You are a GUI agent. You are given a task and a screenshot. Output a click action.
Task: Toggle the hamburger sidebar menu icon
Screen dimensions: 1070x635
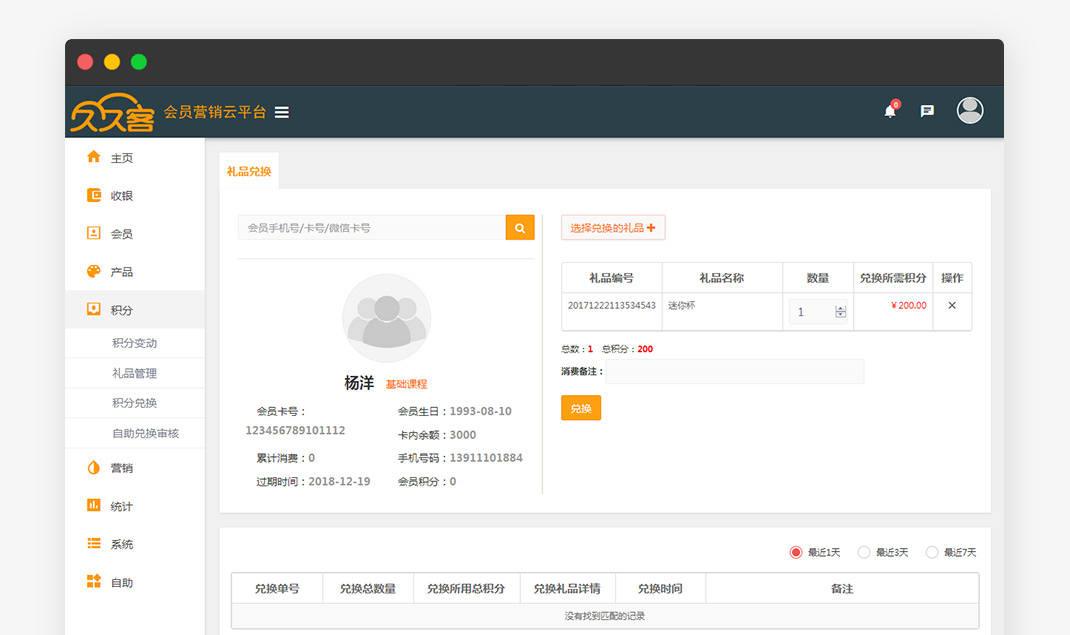[x=282, y=112]
